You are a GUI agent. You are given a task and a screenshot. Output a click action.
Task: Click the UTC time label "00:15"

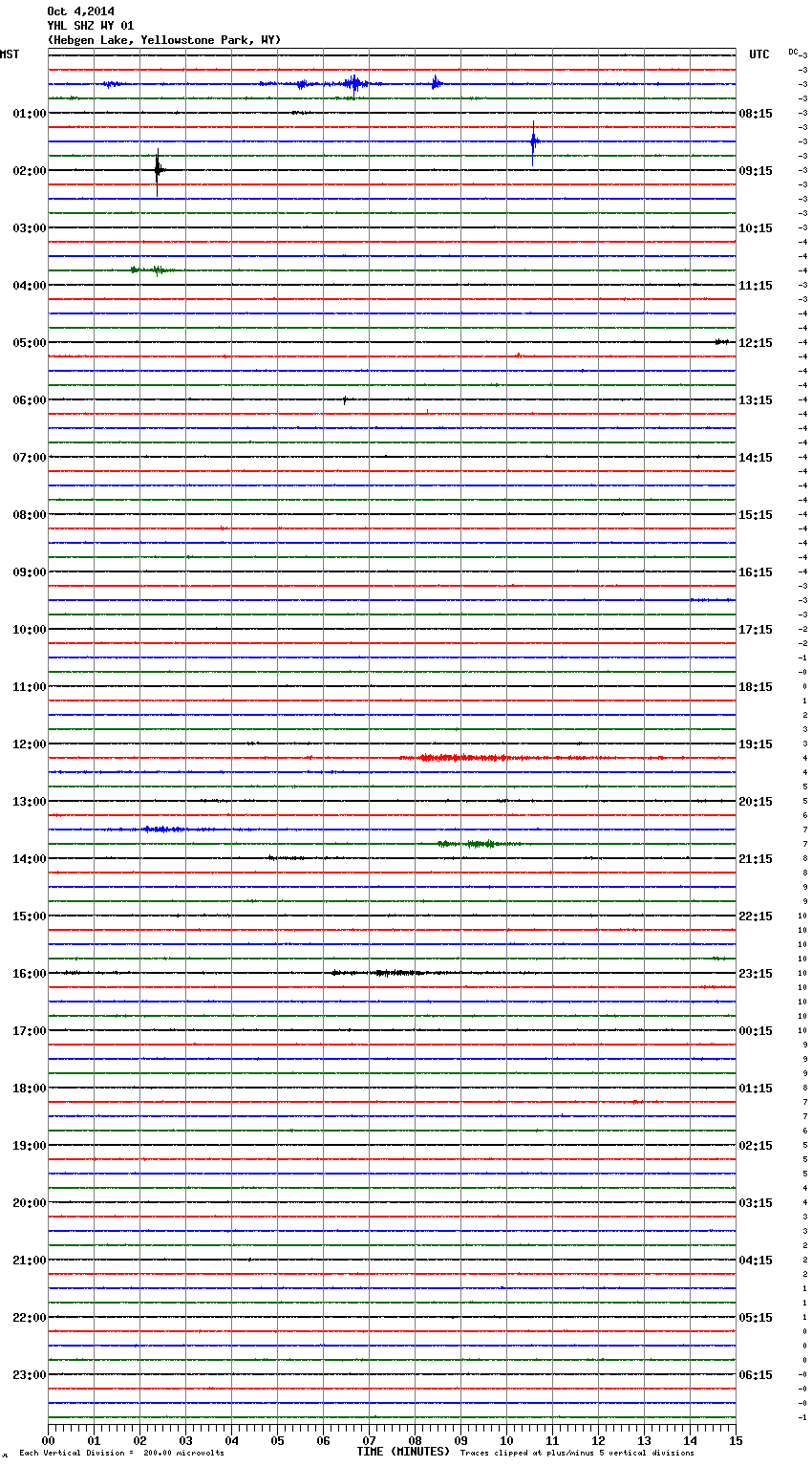point(756,1031)
